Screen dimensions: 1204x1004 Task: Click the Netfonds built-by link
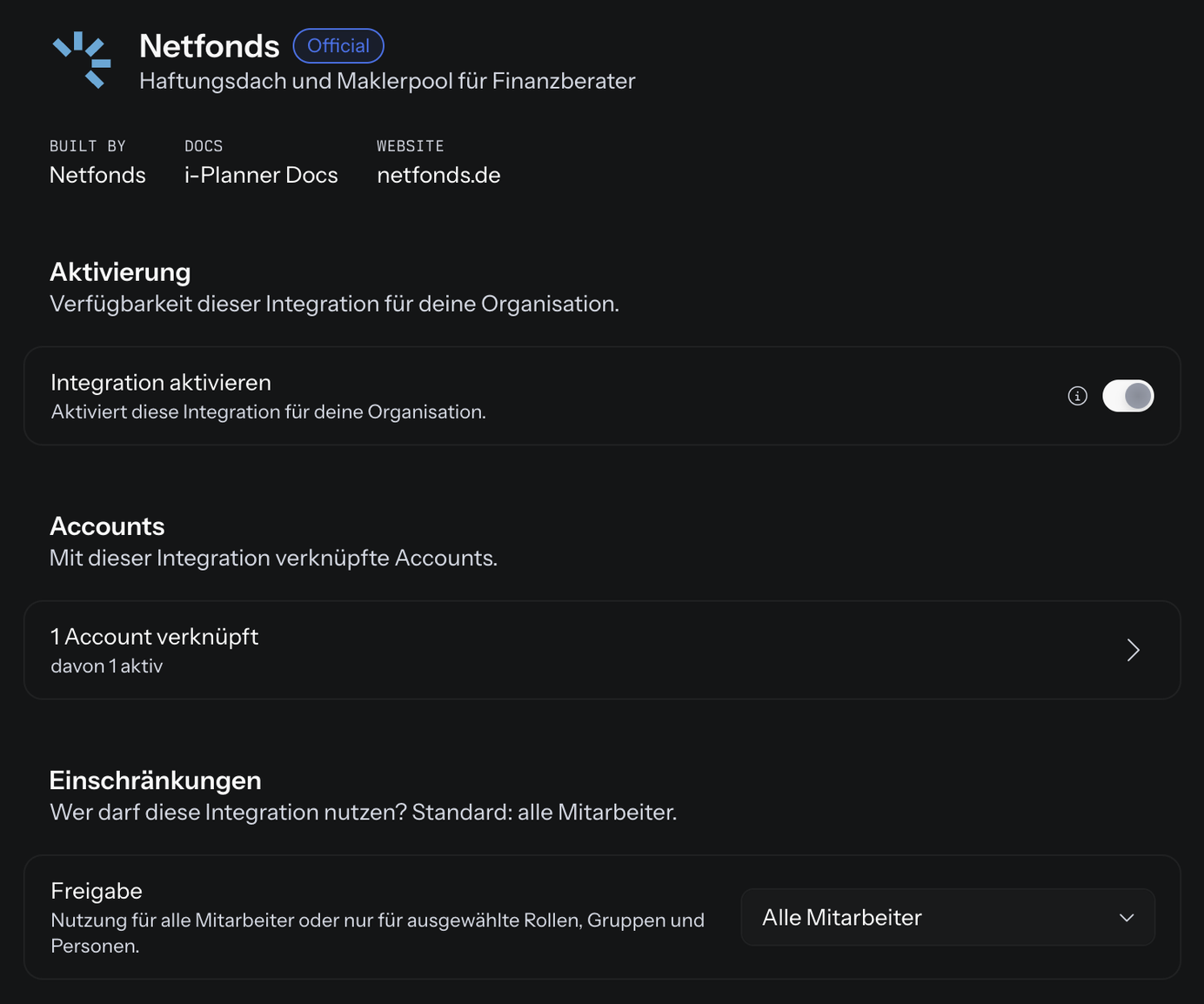97,175
